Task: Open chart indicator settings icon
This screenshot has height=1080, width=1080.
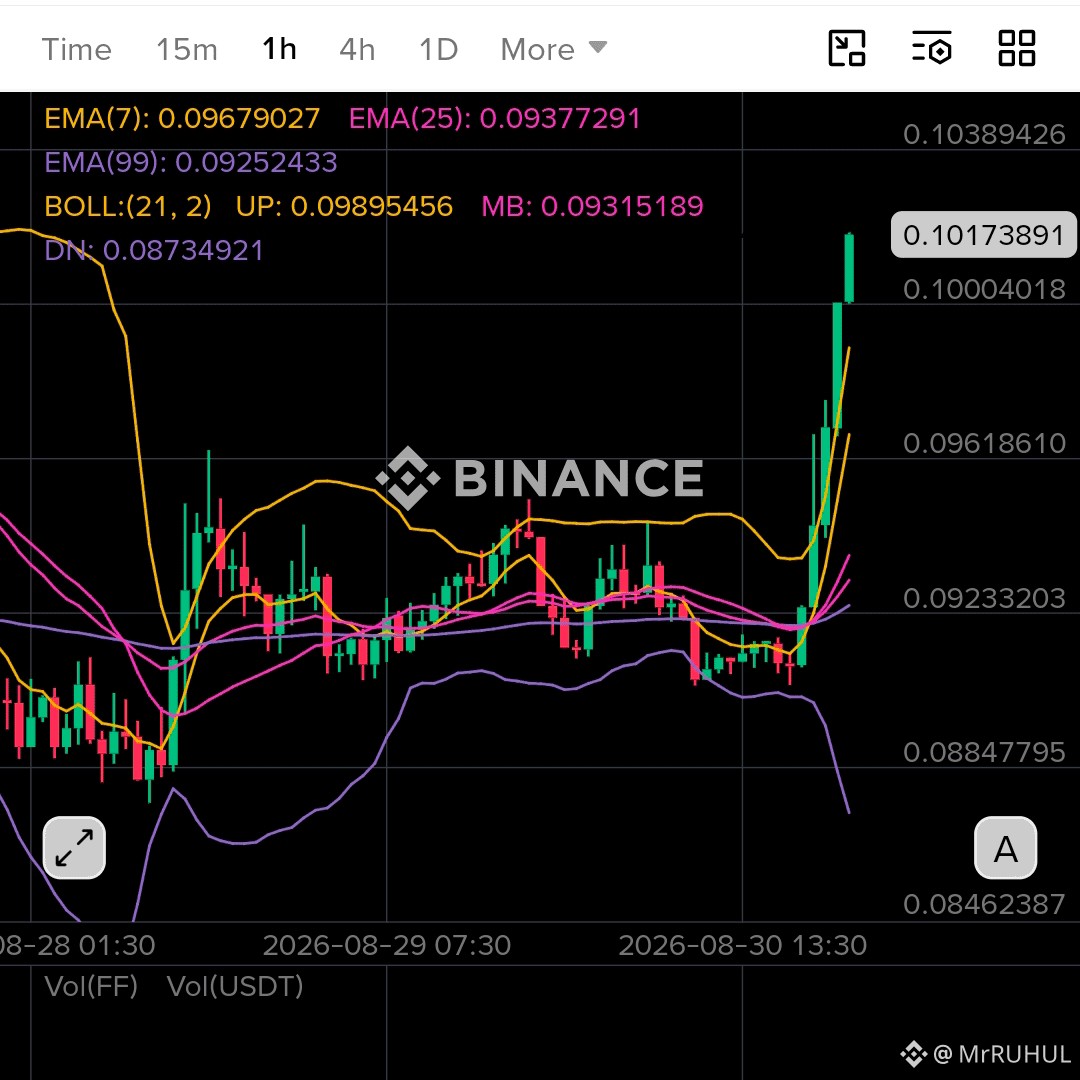Action: point(931,48)
